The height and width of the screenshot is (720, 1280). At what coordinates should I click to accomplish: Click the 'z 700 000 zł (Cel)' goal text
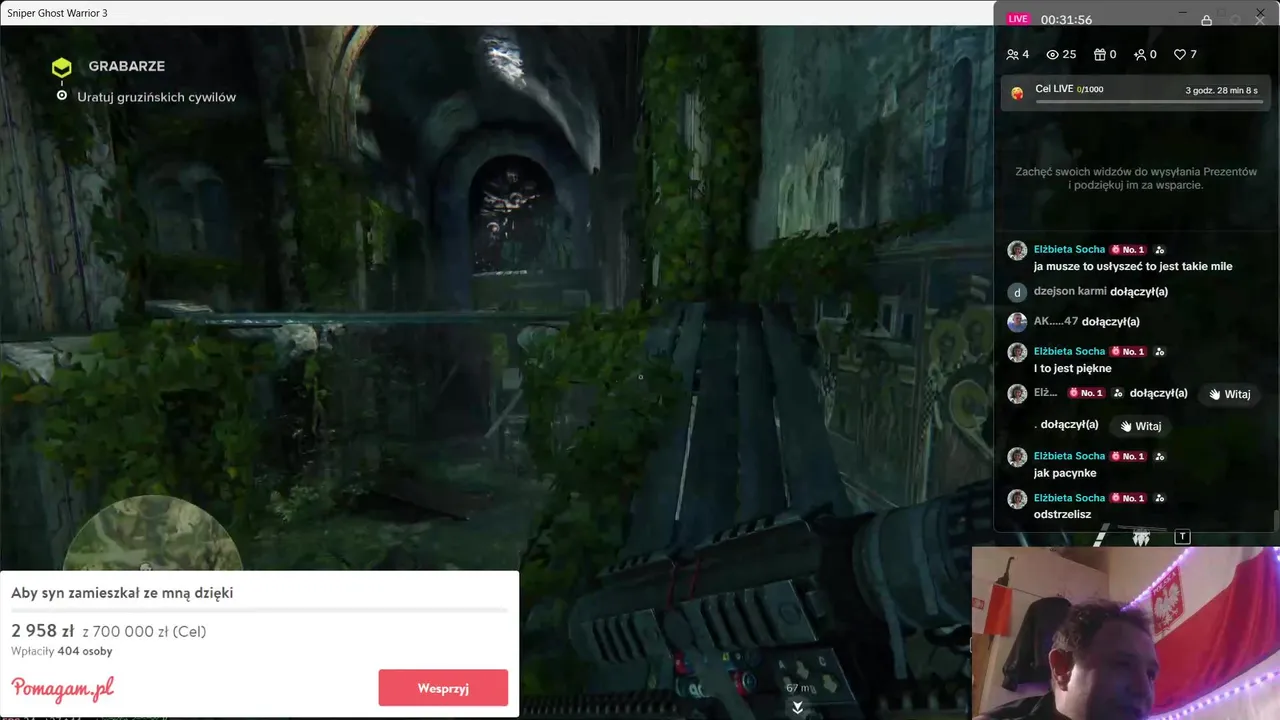(144, 632)
